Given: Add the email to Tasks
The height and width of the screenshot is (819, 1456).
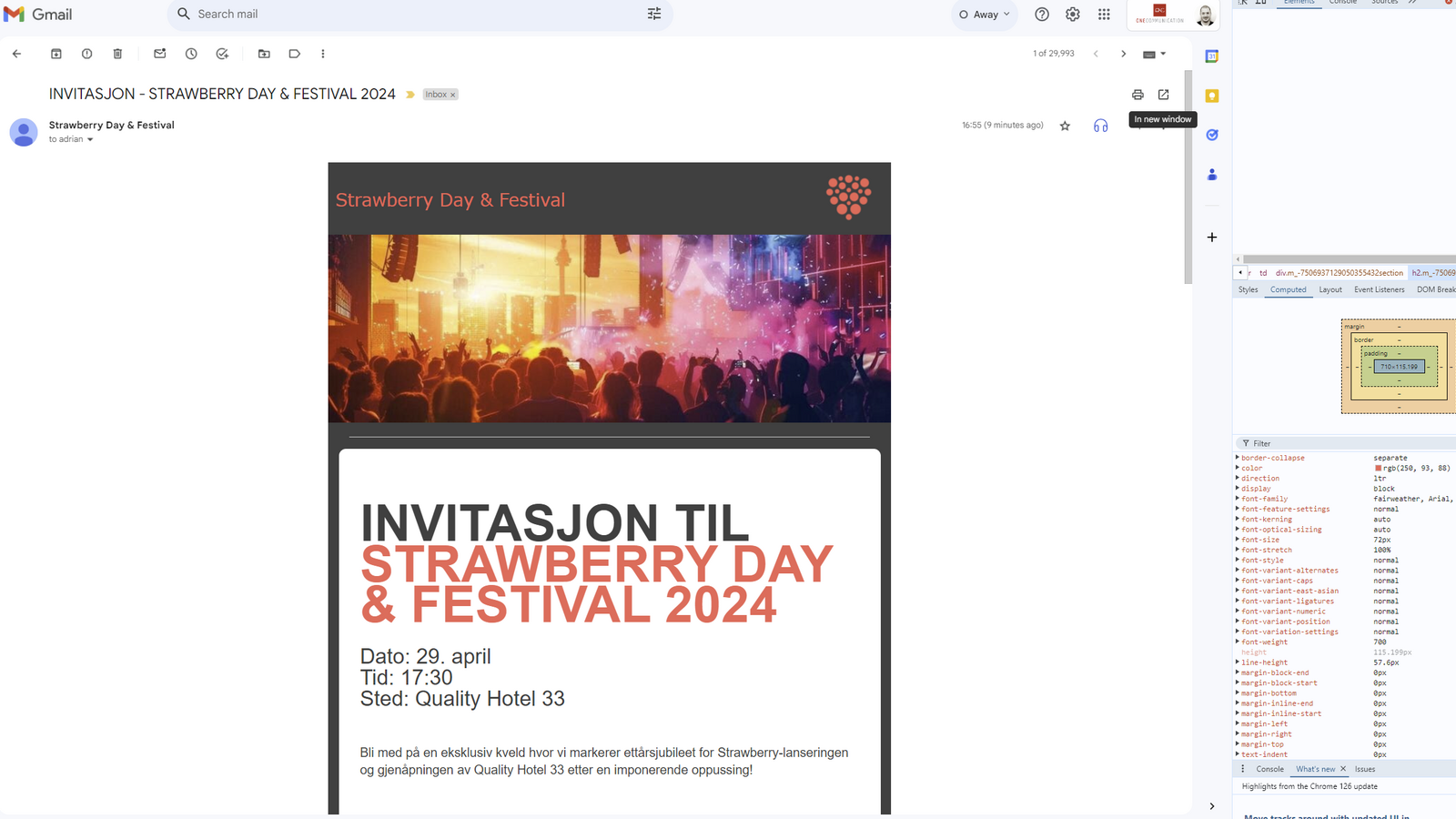Looking at the screenshot, I should point(222,54).
